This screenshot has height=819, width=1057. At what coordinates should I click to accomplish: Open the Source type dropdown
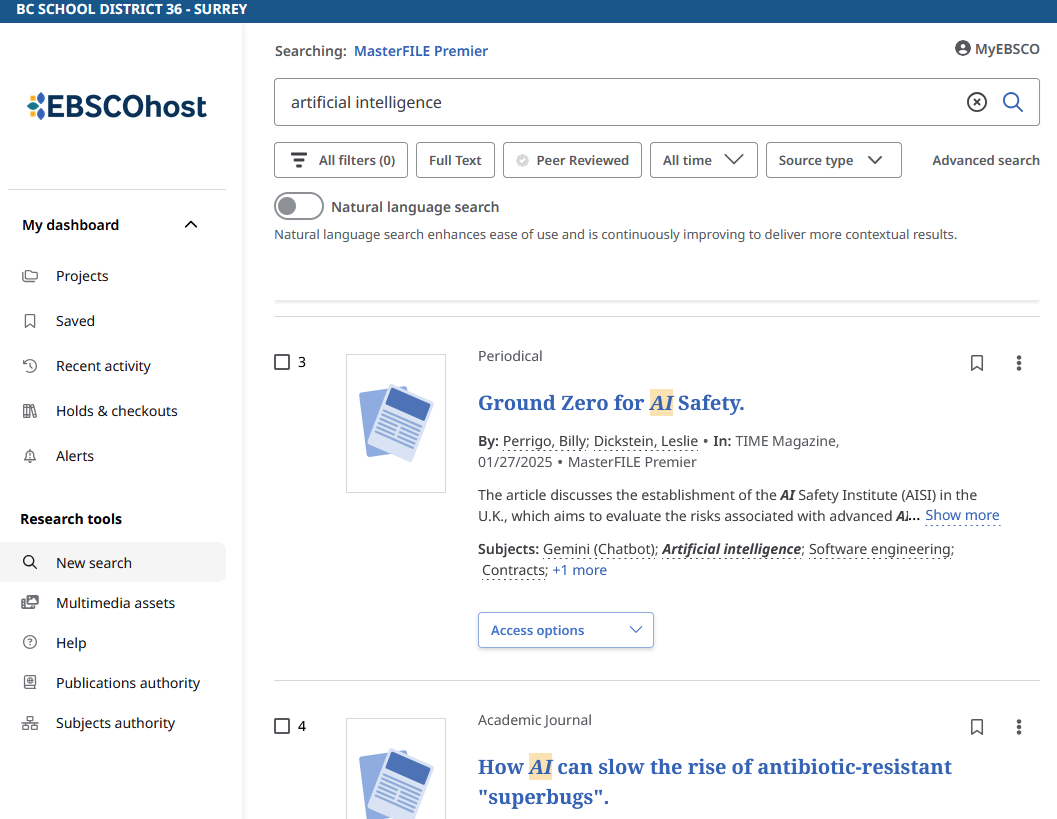(x=833, y=160)
